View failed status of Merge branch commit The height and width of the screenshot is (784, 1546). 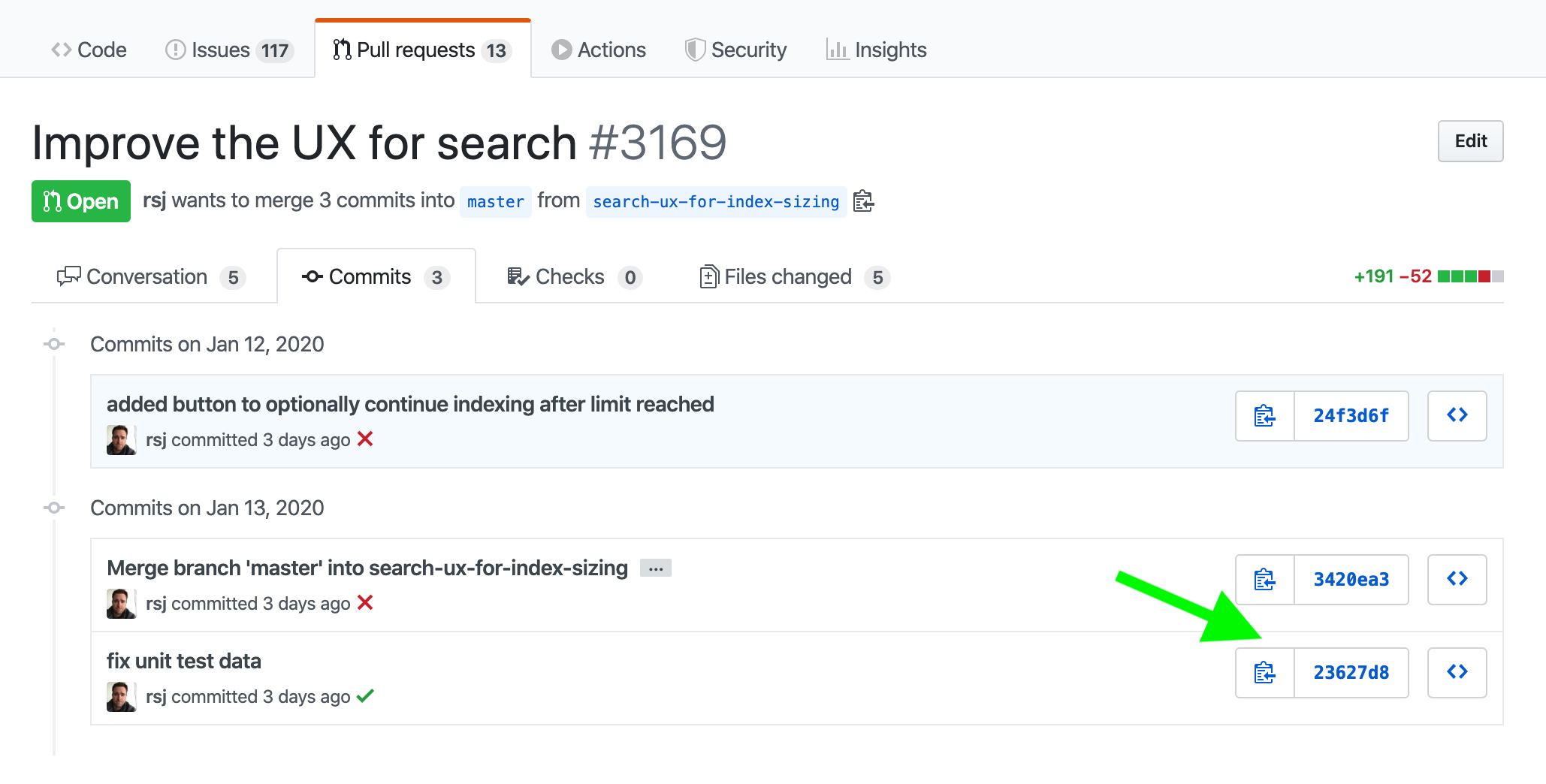(365, 602)
